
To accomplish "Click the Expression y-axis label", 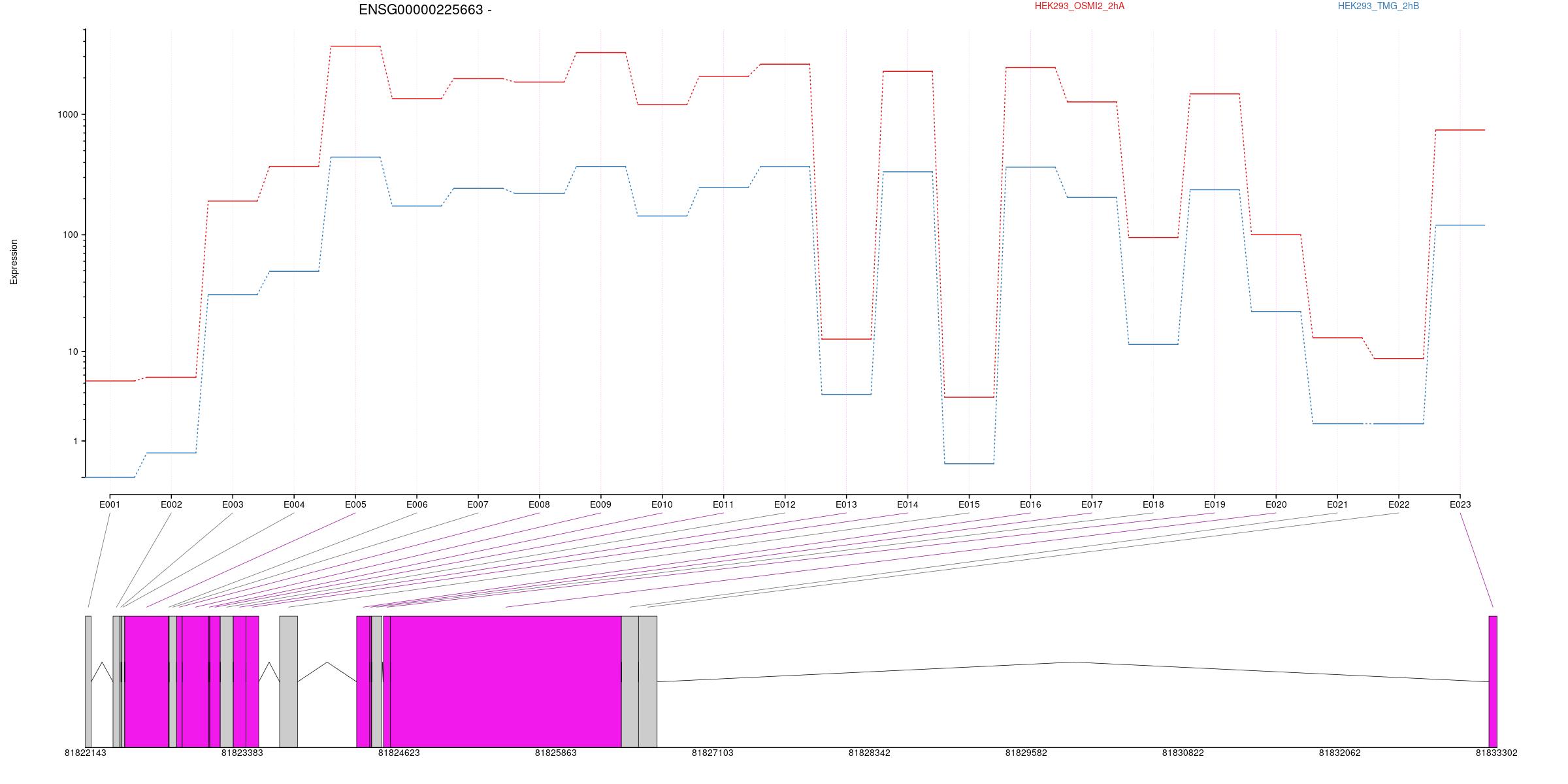I will coord(14,262).
